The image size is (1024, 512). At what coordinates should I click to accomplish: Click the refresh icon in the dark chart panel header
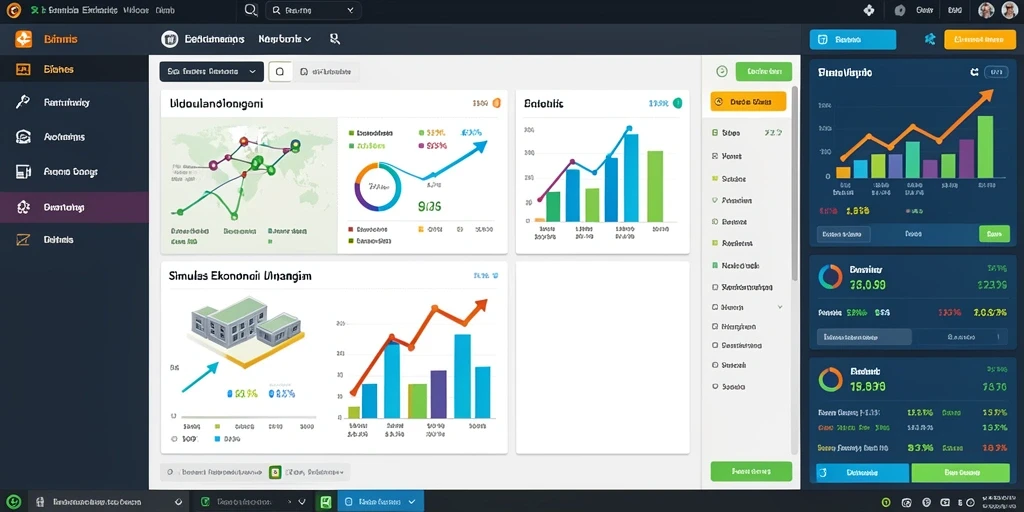point(974,72)
